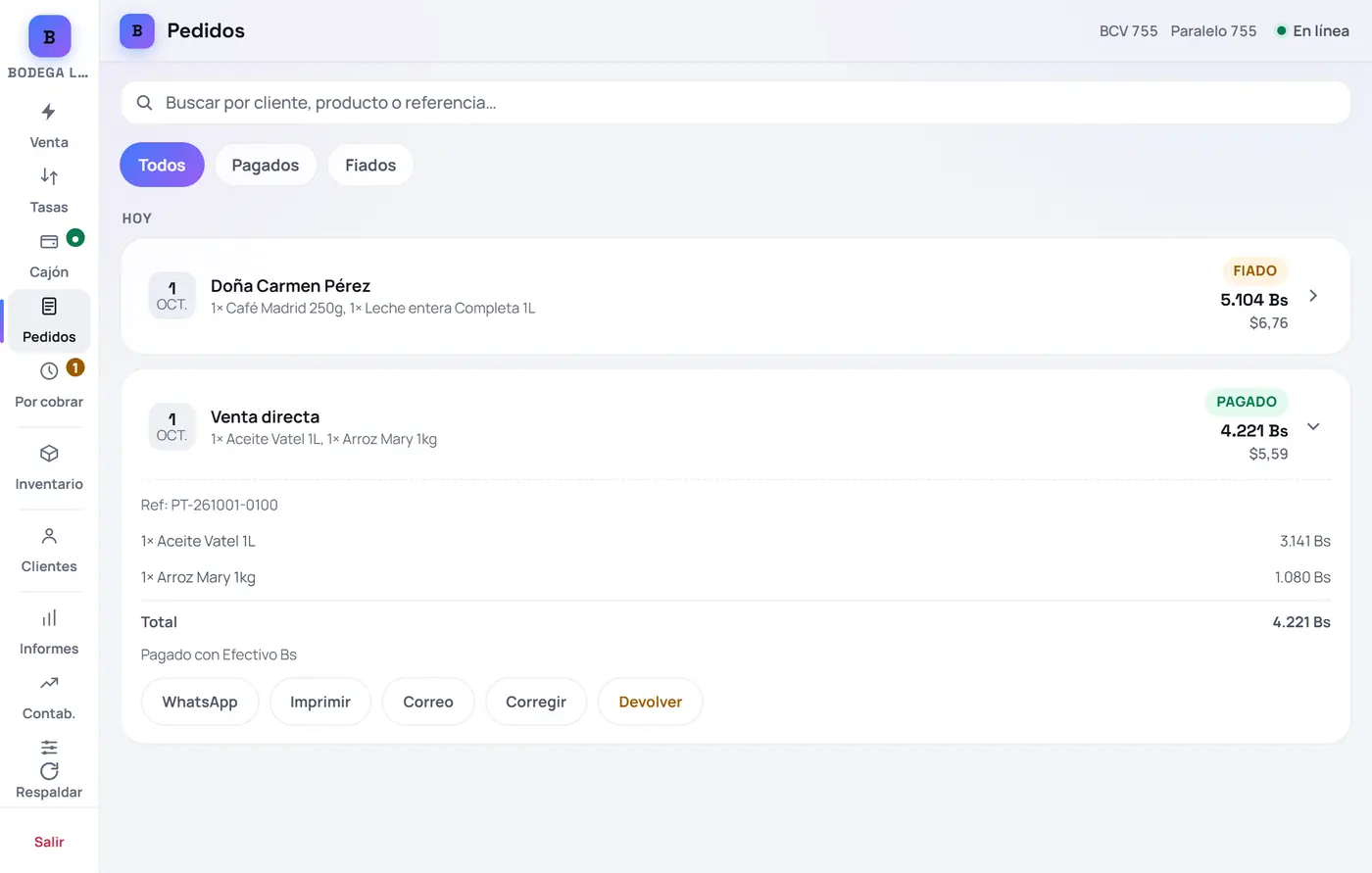Email the receipt with Correo
This screenshot has width=1372, height=873.
click(x=428, y=702)
